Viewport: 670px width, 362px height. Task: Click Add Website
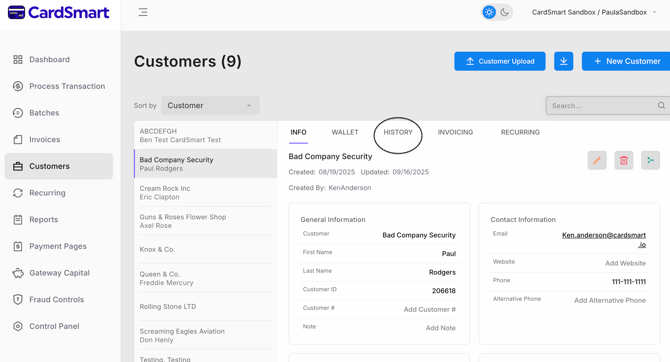click(x=625, y=263)
